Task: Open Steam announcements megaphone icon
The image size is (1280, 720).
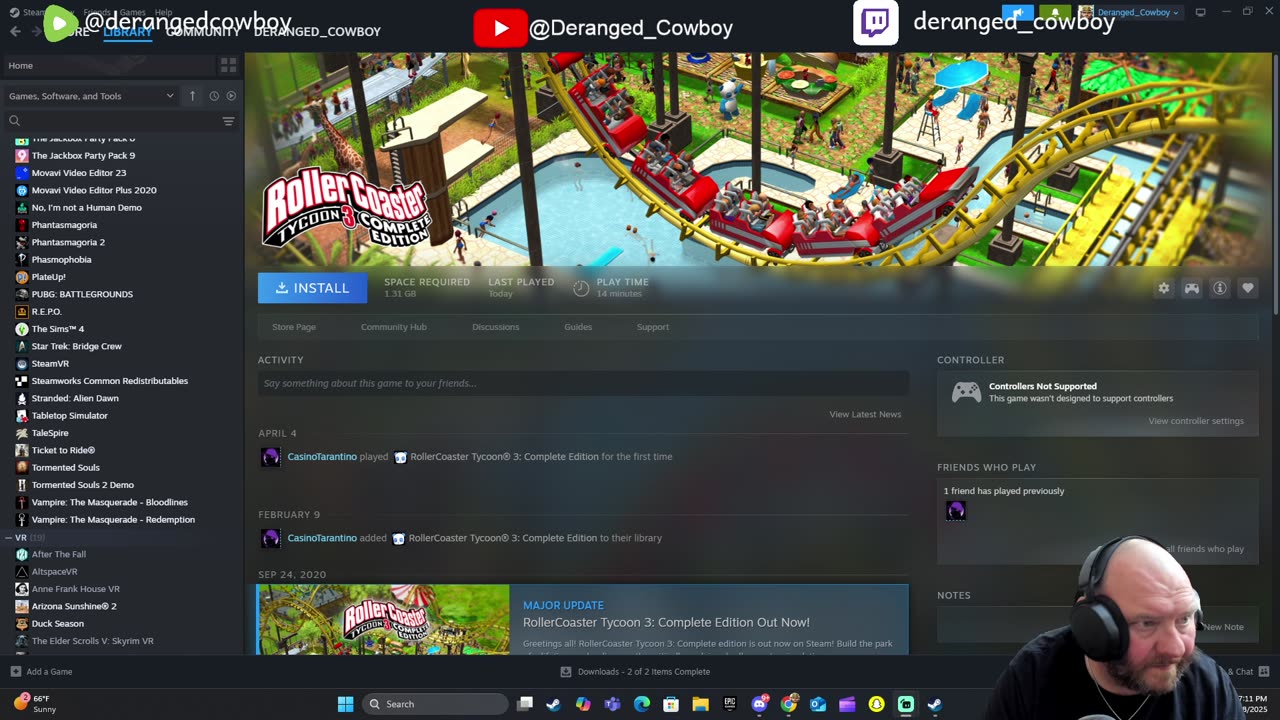Action: [x=1019, y=12]
